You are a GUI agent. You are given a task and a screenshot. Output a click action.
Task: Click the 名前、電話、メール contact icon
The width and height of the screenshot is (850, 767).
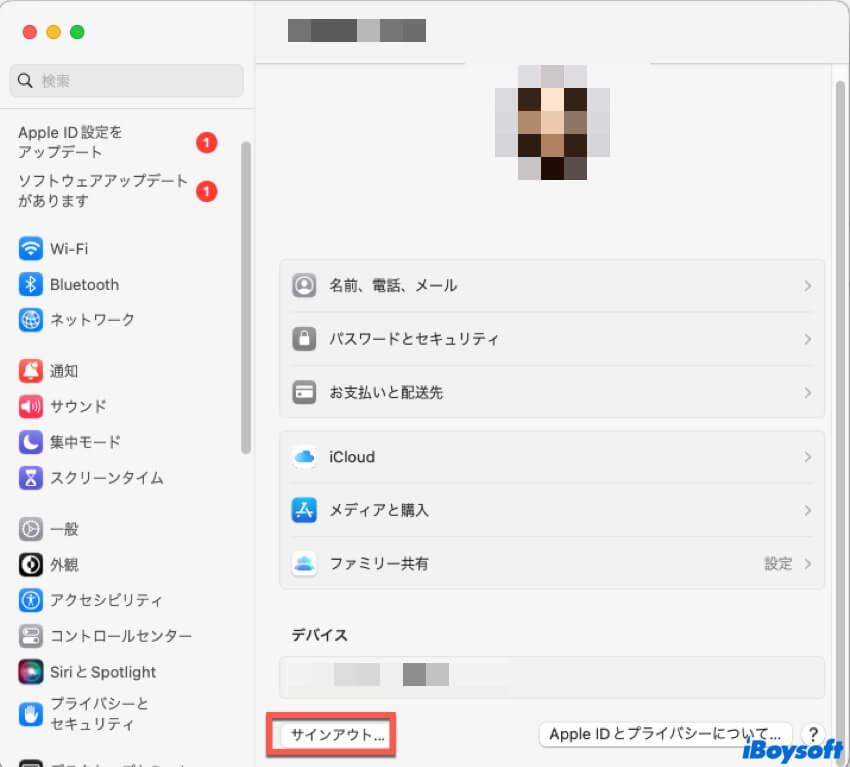[304, 285]
